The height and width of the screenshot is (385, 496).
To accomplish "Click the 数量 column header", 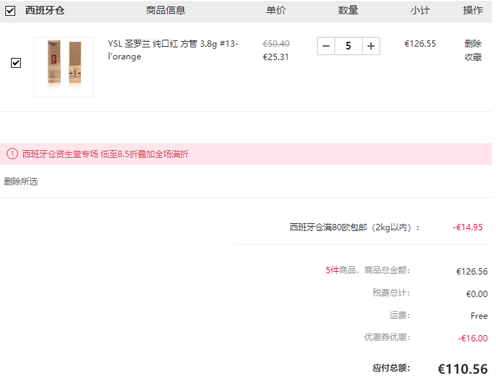I will point(348,10).
